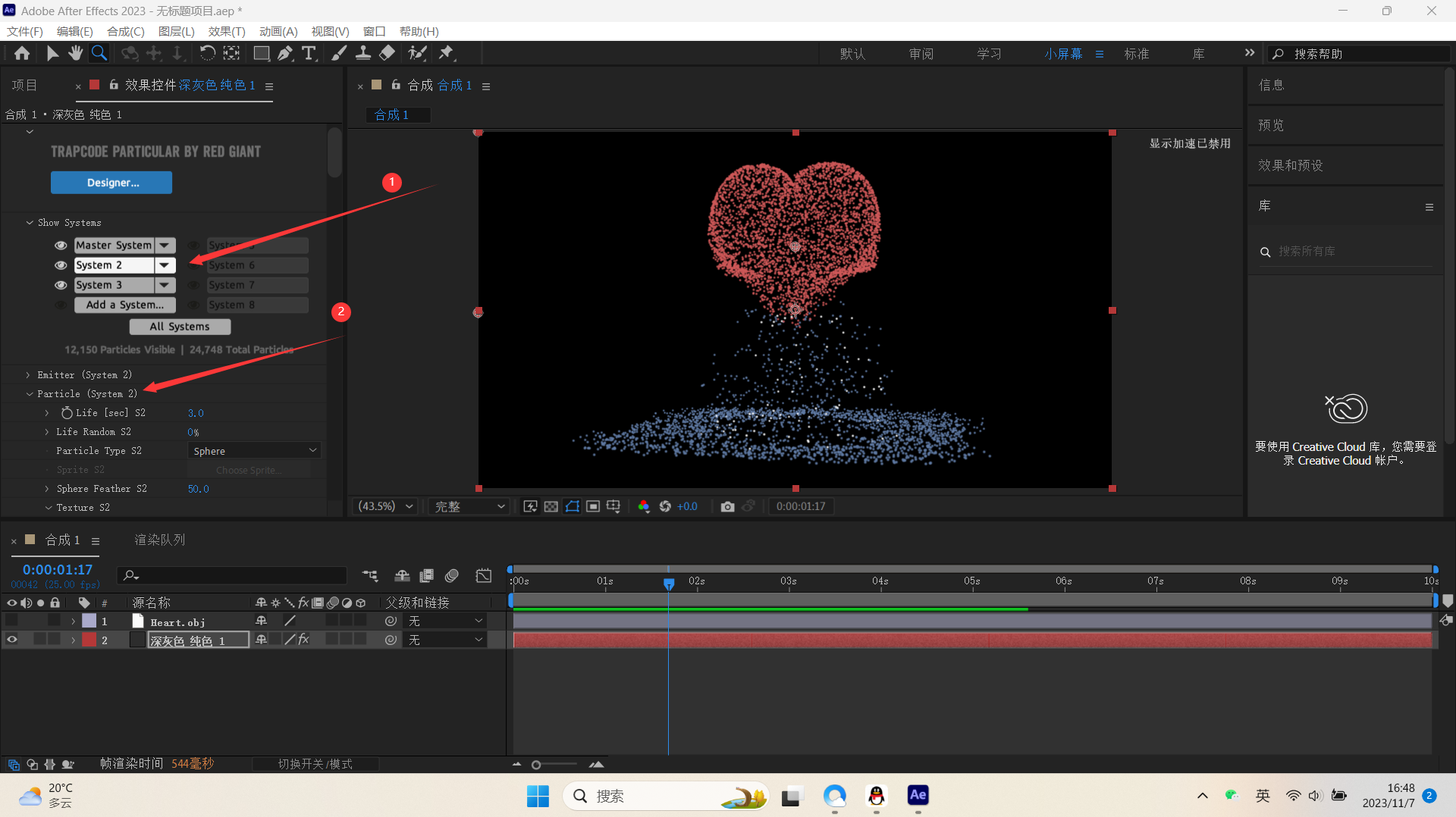Select the Pen tool

(x=284, y=53)
